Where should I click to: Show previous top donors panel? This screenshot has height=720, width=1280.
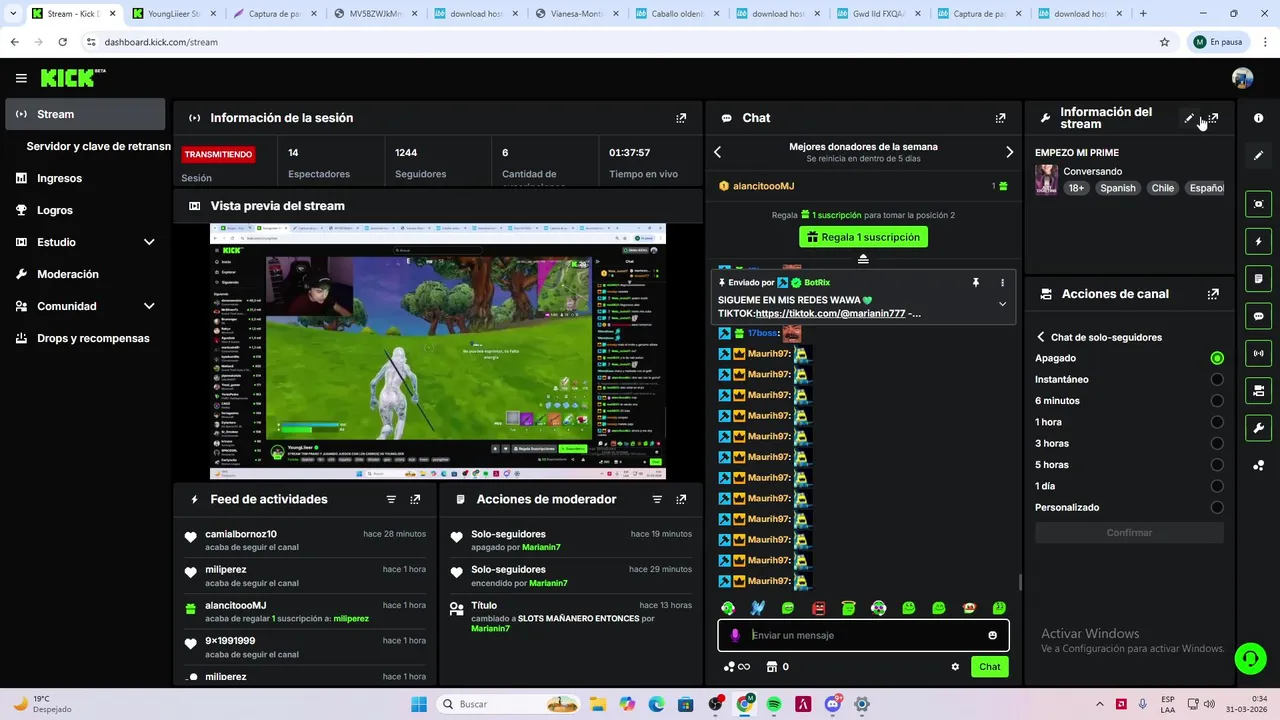click(x=717, y=152)
